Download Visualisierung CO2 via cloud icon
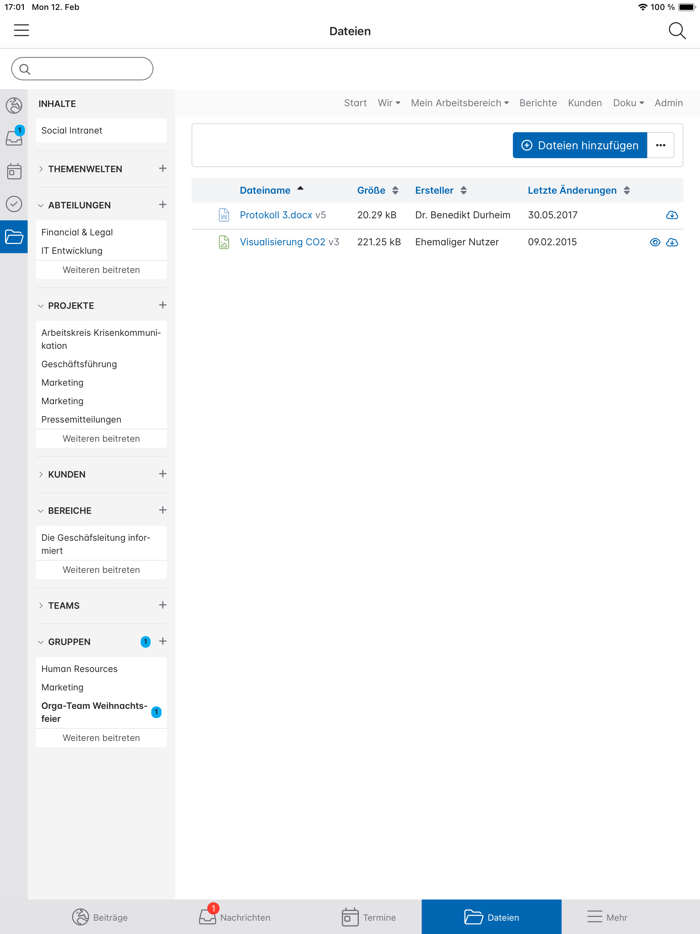This screenshot has height=934, width=700. coord(672,242)
